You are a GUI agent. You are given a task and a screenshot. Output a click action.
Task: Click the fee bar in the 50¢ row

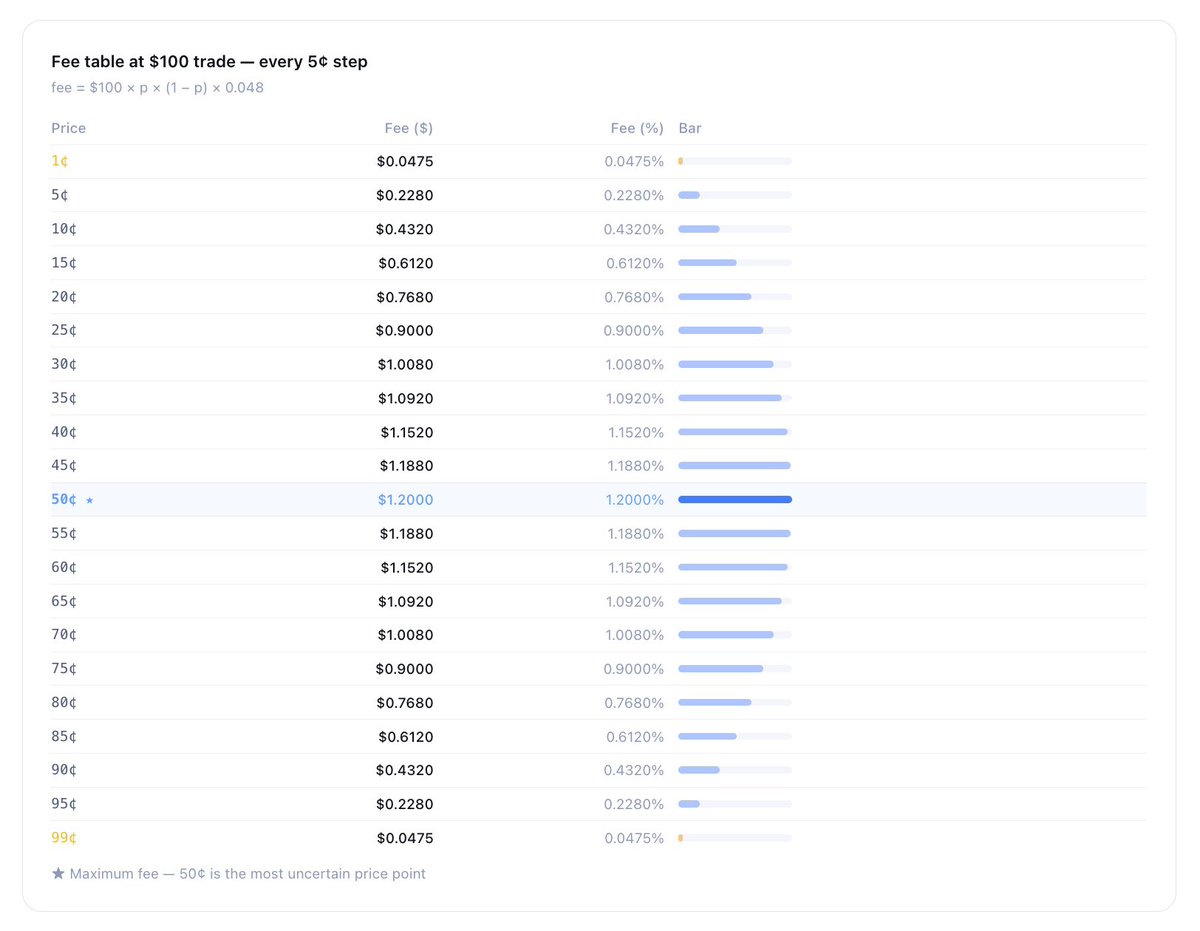(735, 500)
